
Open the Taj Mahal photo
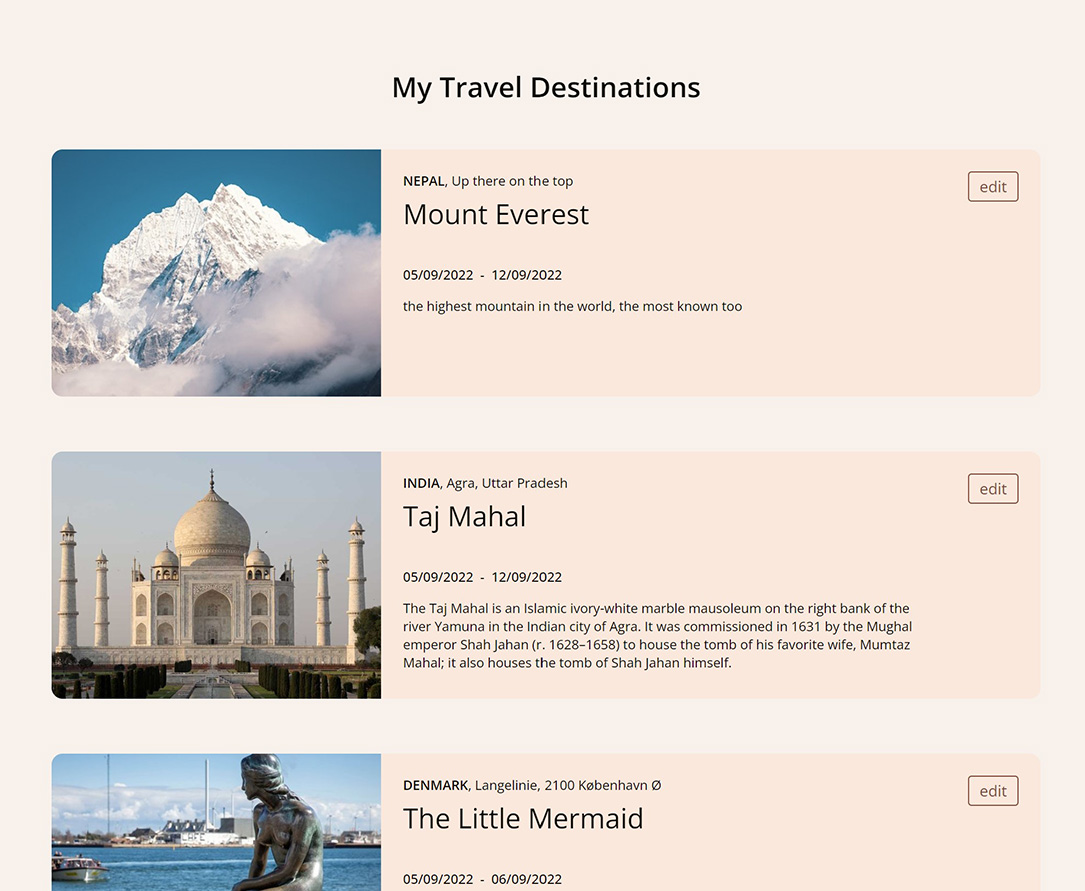pyautogui.click(x=216, y=574)
